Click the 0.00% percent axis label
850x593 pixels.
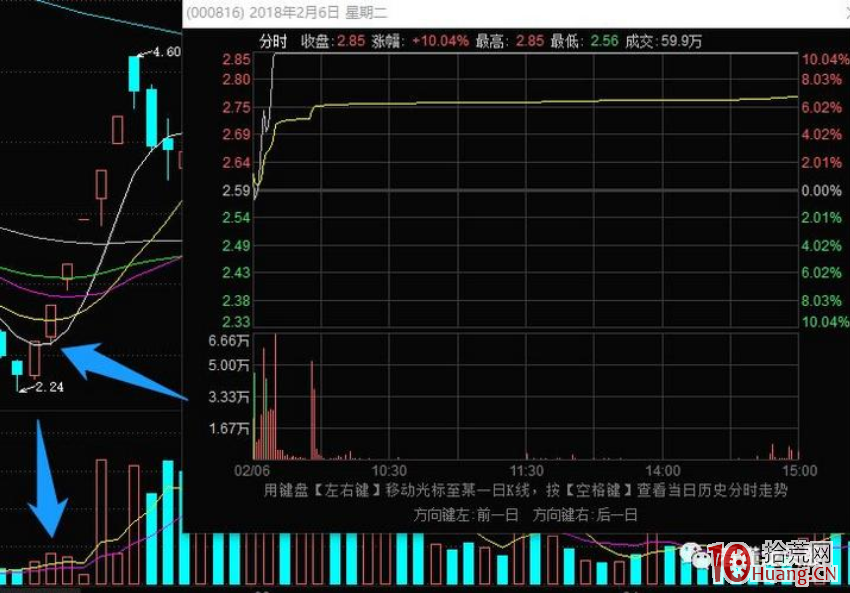point(822,190)
